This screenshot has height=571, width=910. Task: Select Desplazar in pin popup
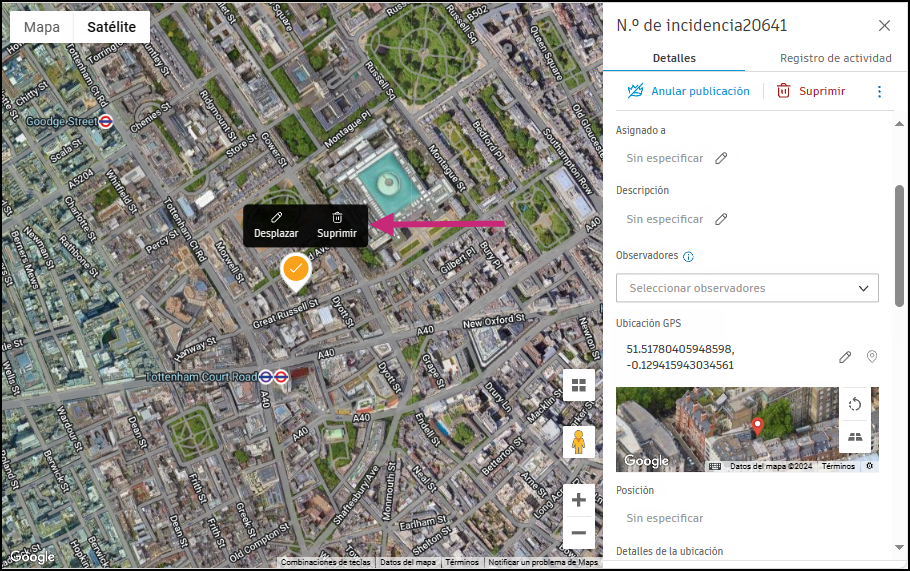point(276,226)
